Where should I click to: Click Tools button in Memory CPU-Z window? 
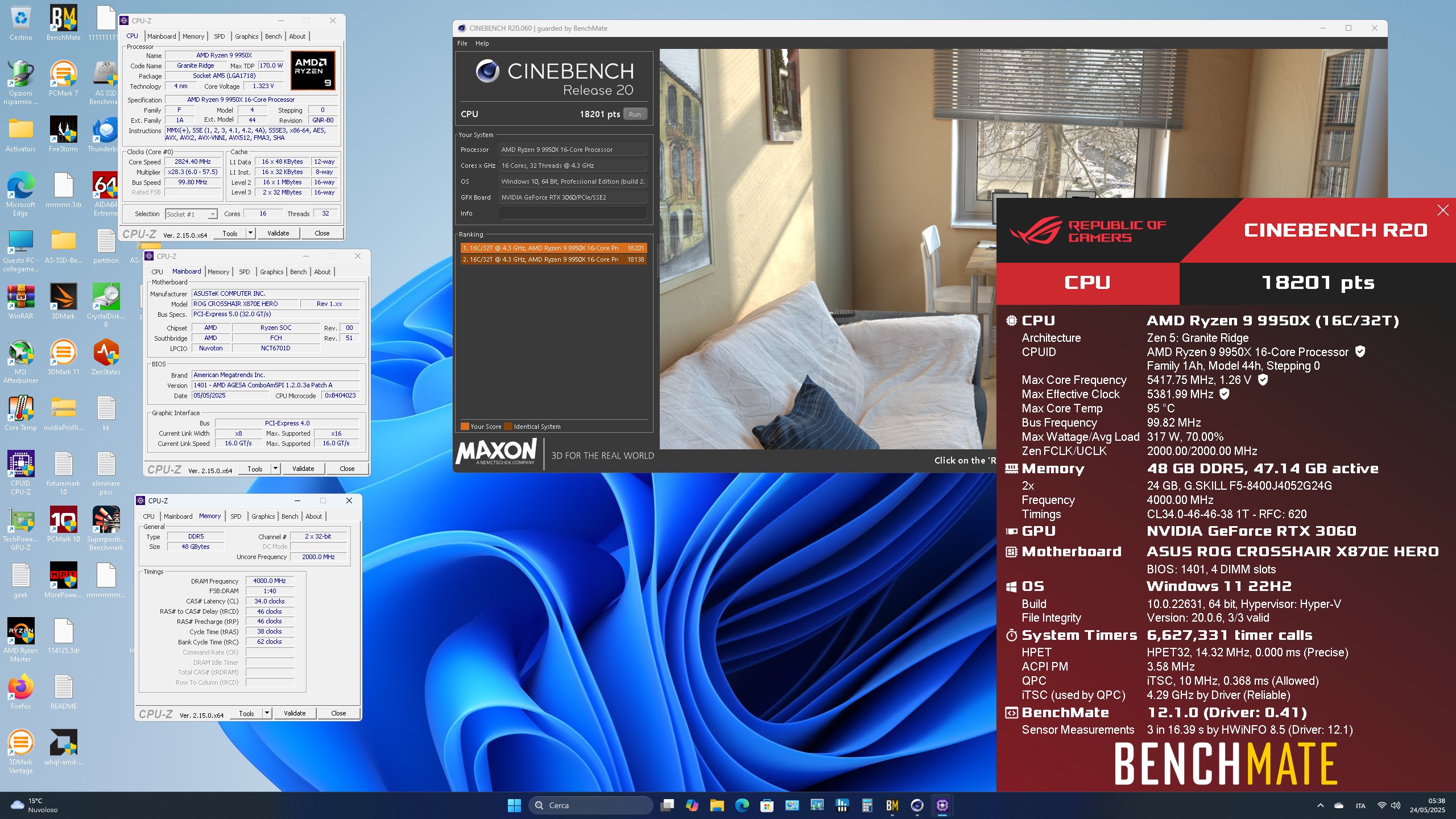point(246,713)
